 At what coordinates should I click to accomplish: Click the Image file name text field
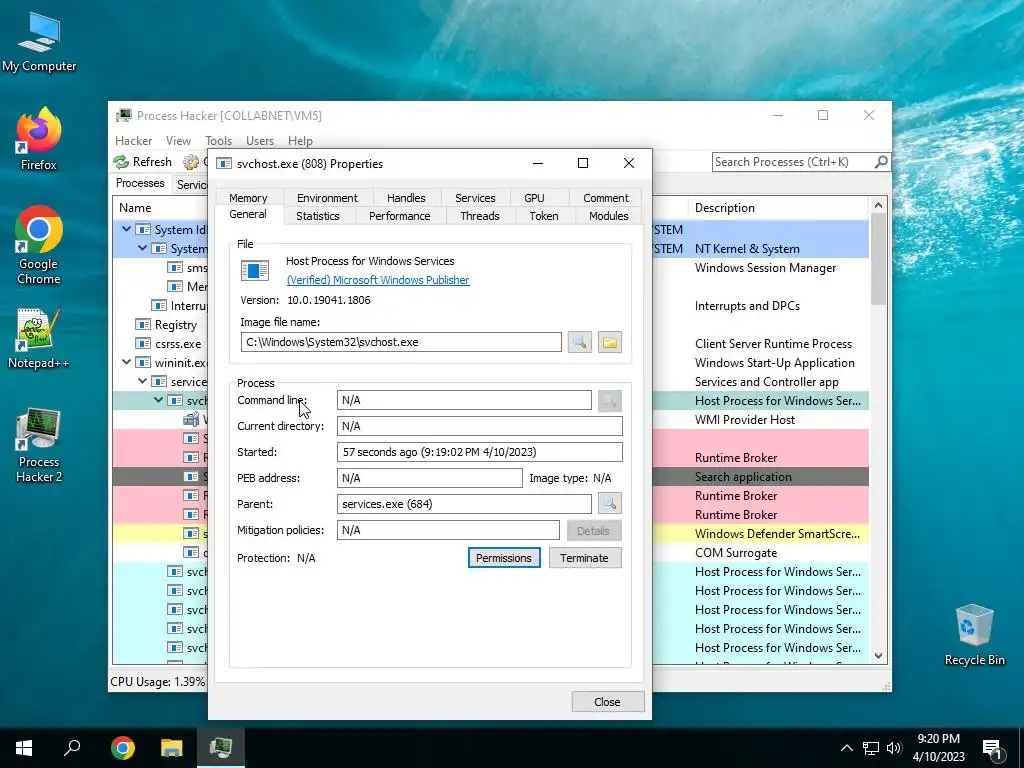click(x=401, y=342)
